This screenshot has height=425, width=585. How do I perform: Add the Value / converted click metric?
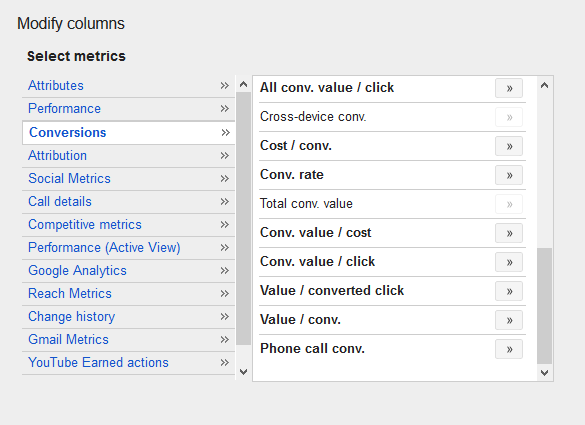pos(509,291)
